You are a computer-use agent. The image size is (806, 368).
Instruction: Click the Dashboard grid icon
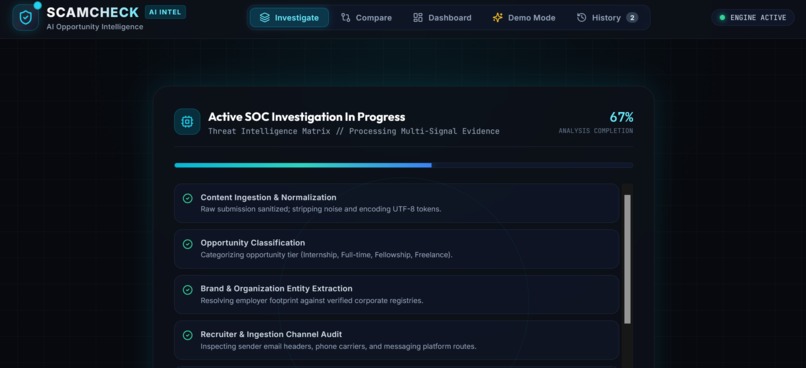coord(418,17)
